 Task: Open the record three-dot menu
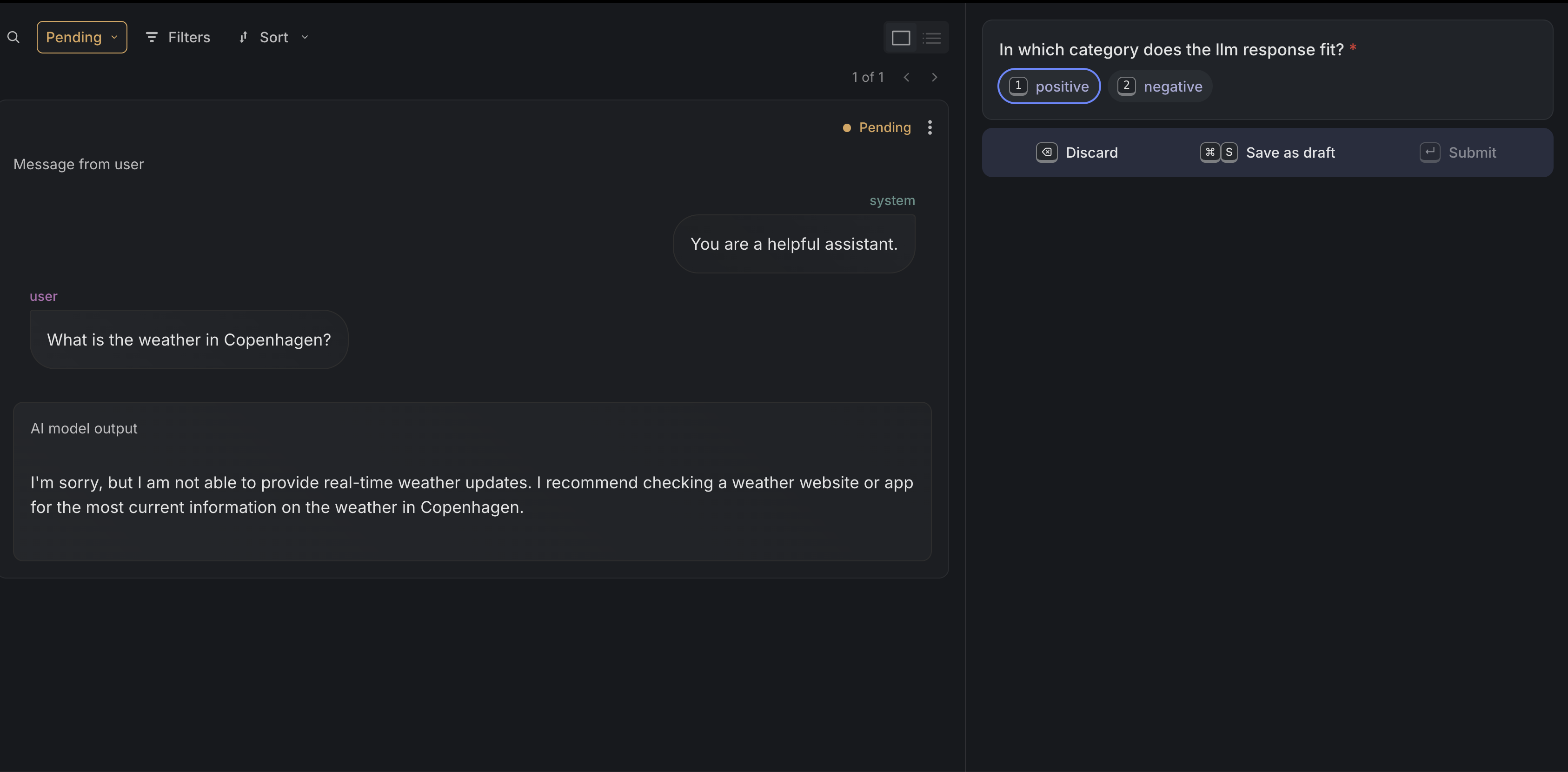pos(930,127)
